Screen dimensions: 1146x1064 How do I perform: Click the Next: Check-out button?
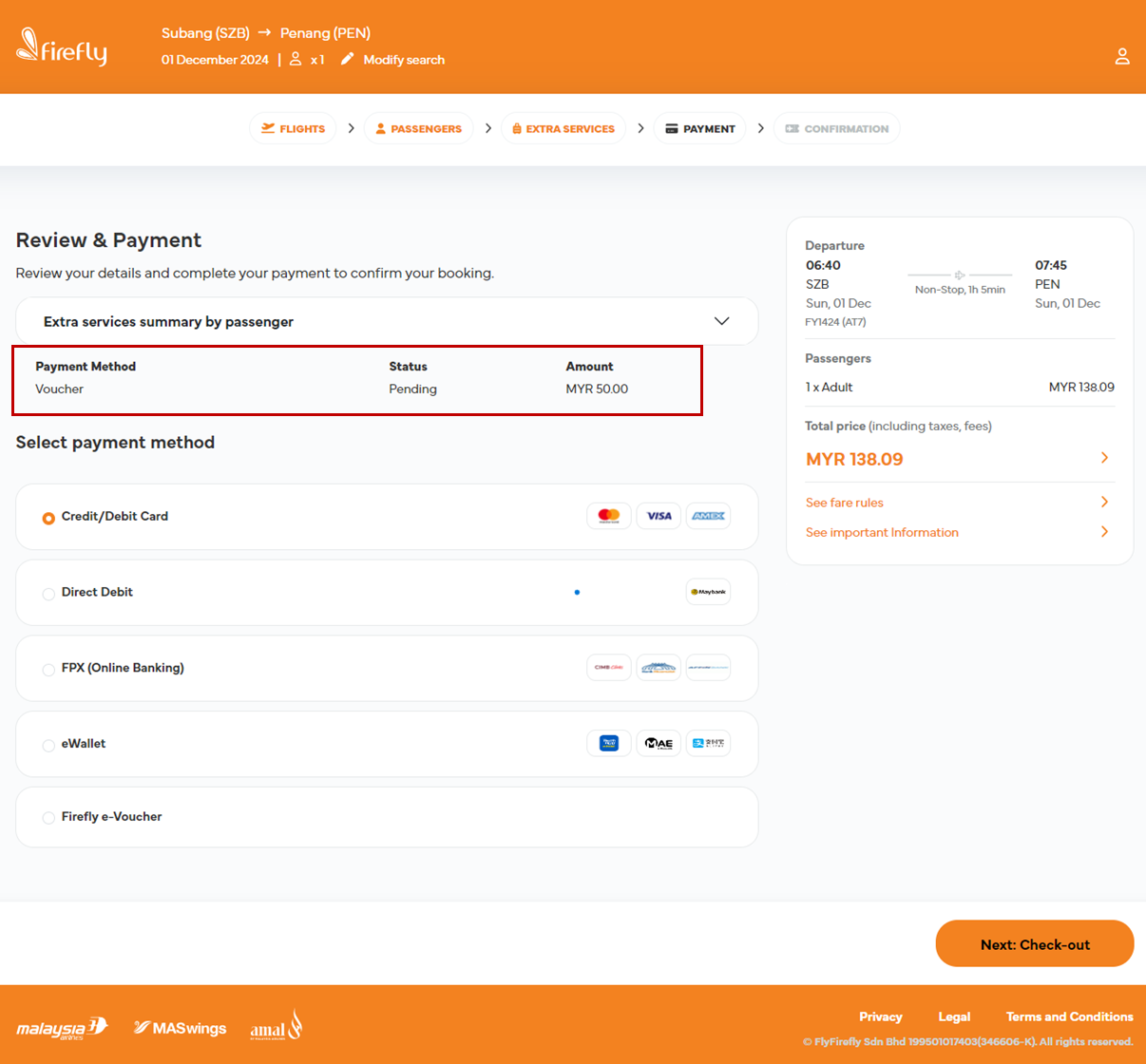point(1034,942)
